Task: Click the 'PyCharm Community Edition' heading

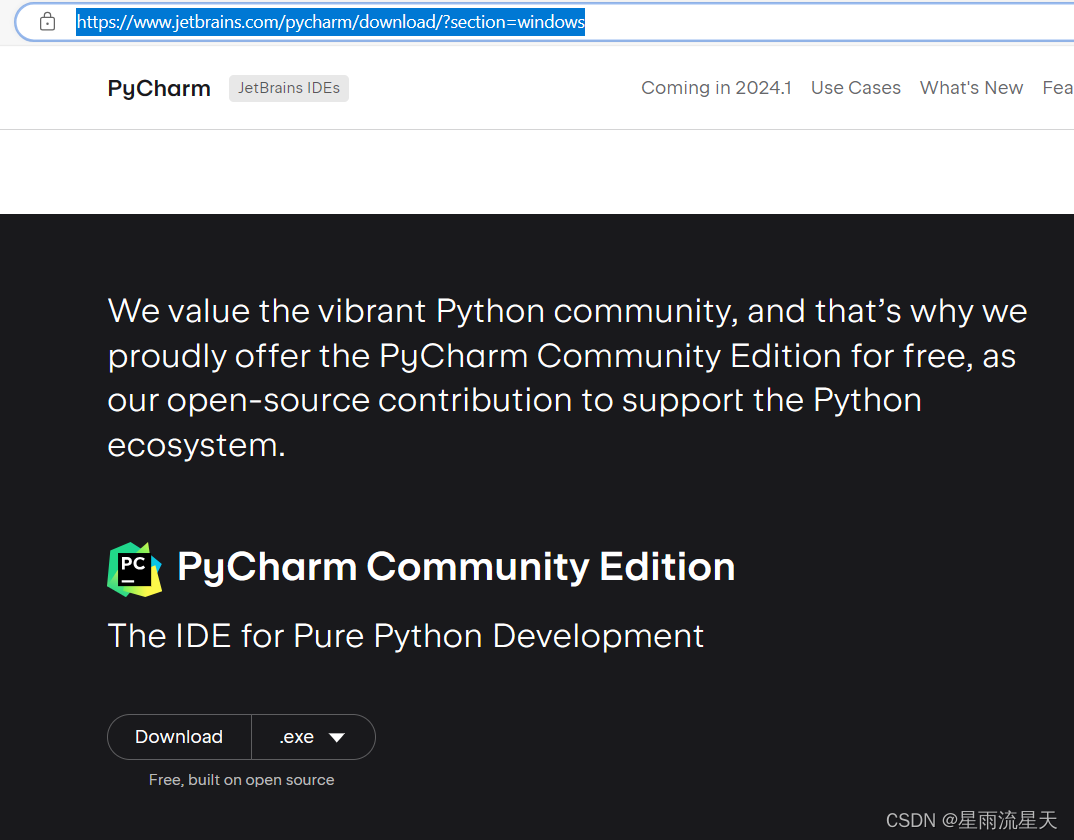Action: pyautogui.click(x=456, y=567)
